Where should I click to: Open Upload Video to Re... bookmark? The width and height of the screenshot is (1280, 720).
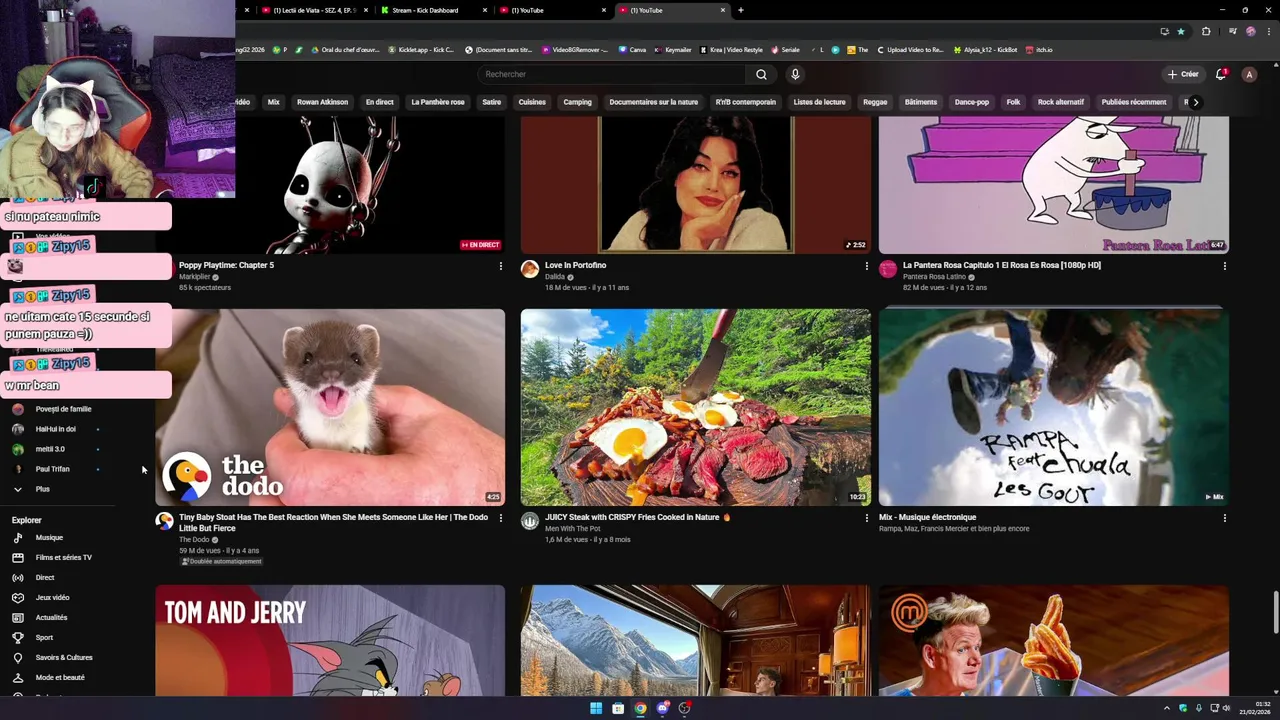[x=910, y=49]
